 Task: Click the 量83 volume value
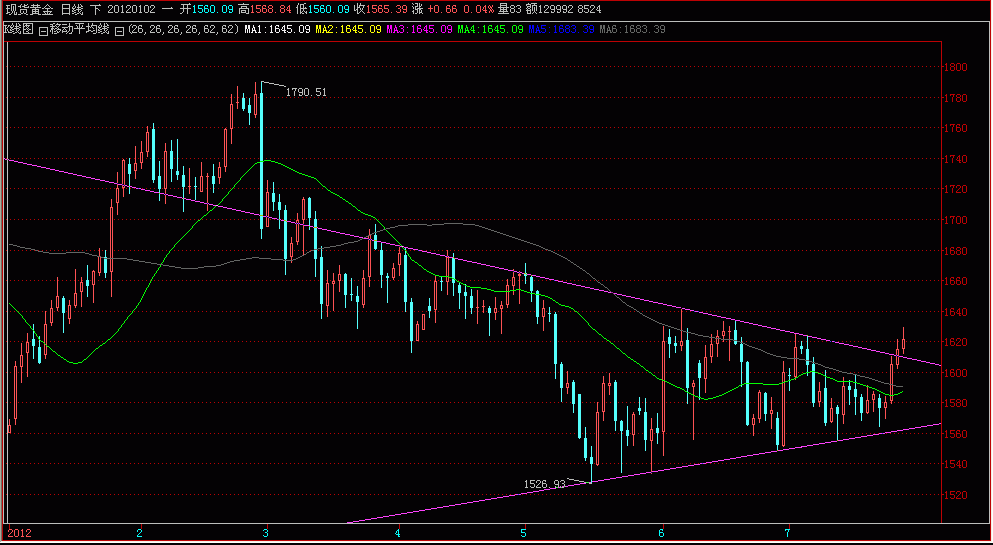point(509,9)
